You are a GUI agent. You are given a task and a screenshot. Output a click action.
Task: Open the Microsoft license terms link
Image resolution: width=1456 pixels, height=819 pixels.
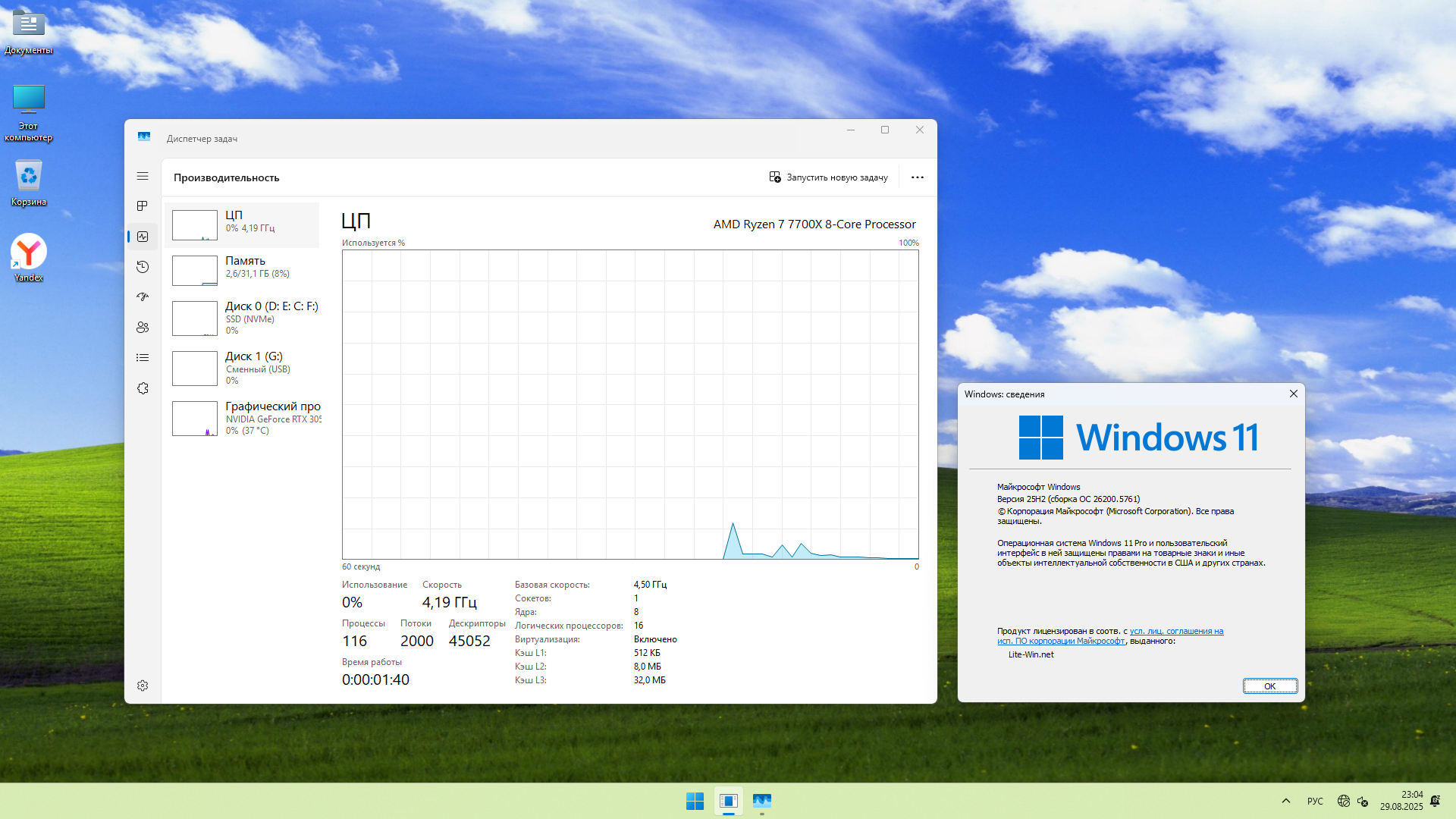(x=1175, y=631)
